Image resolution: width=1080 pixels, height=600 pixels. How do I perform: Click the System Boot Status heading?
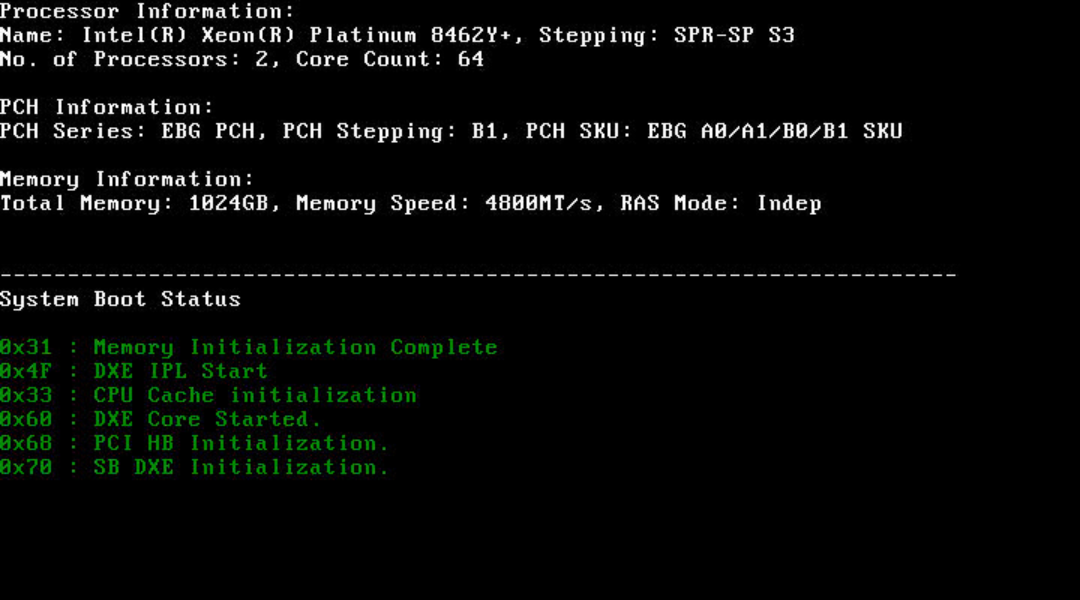121,299
